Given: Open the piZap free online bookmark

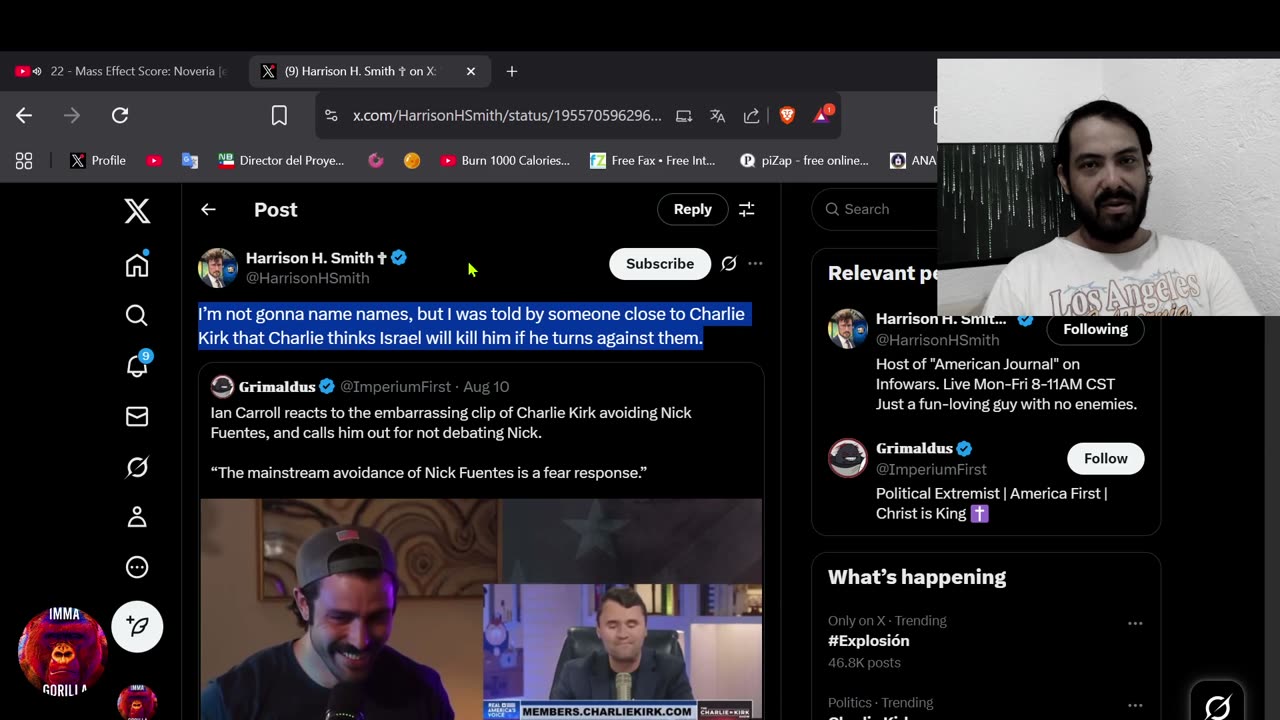Looking at the screenshot, I should click(804, 161).
